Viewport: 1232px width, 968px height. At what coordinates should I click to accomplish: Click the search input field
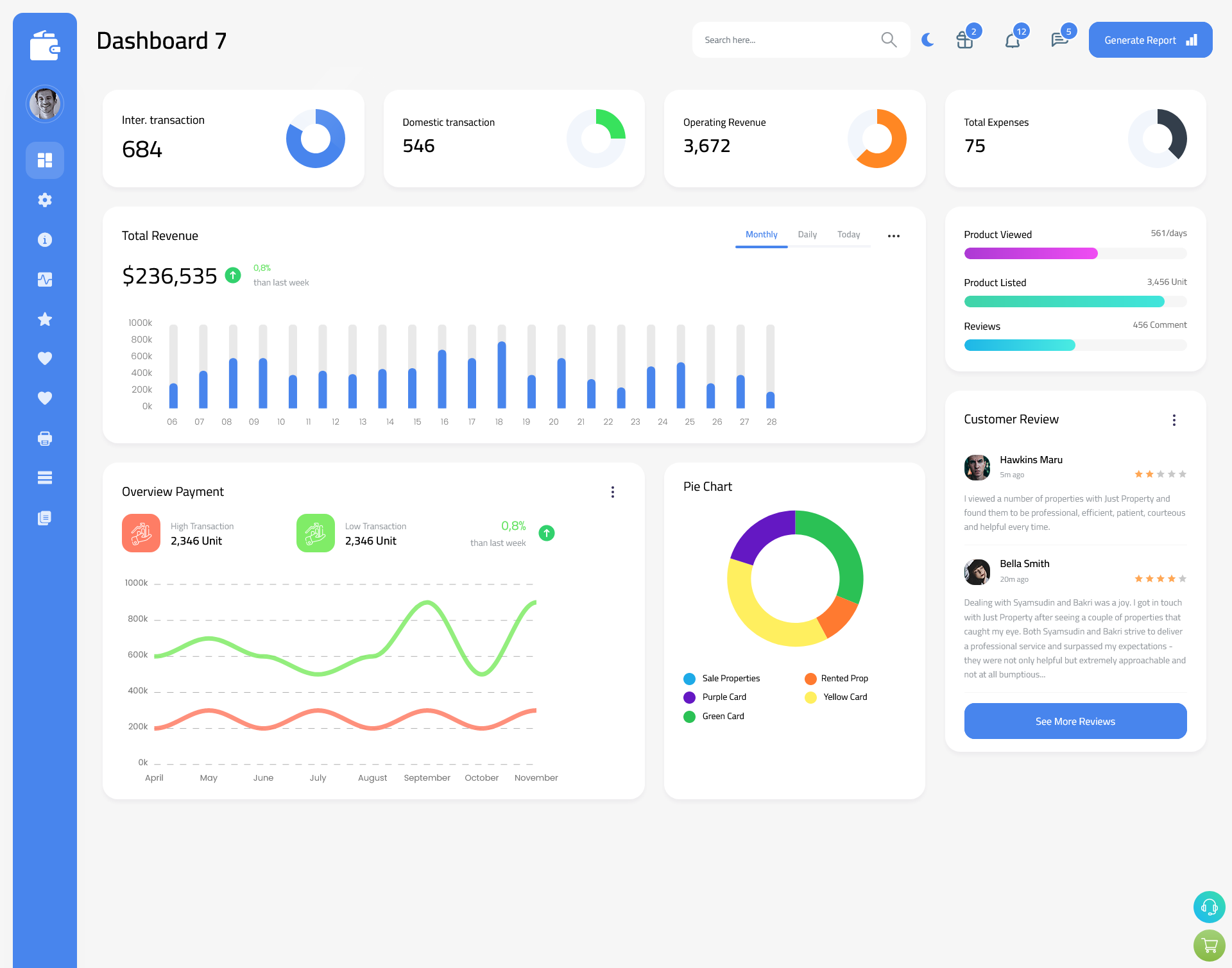791,40
